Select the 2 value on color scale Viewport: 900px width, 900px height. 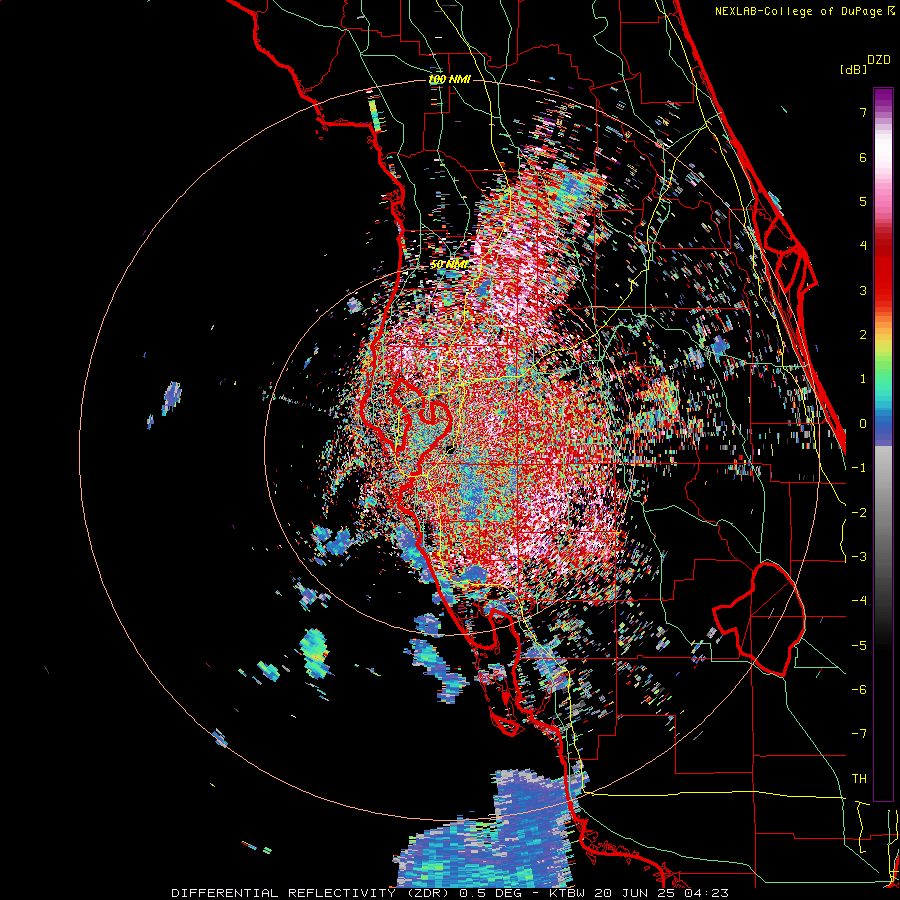(x=863, y=335)
